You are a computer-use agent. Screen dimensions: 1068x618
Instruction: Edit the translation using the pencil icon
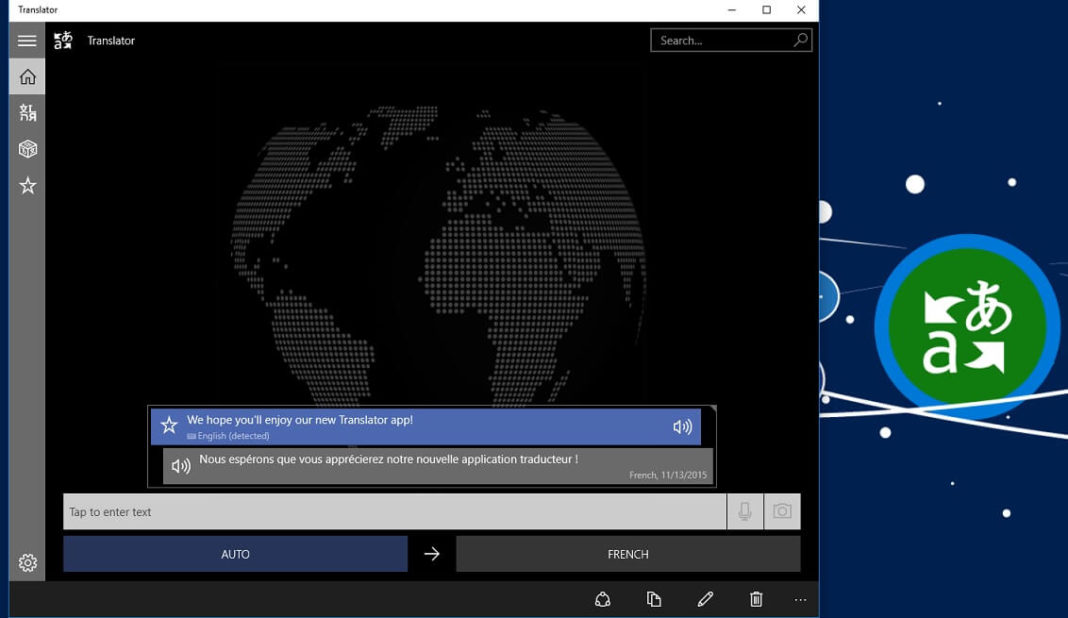tap(705, 598)
